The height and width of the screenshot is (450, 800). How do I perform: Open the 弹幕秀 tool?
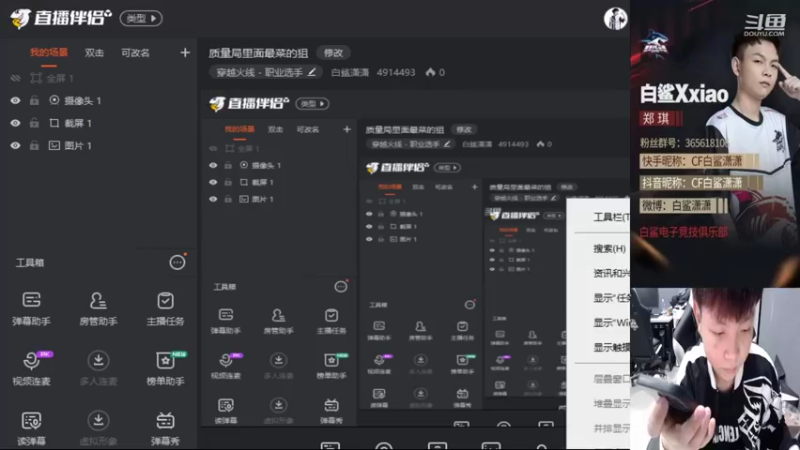tap(165, 429)
